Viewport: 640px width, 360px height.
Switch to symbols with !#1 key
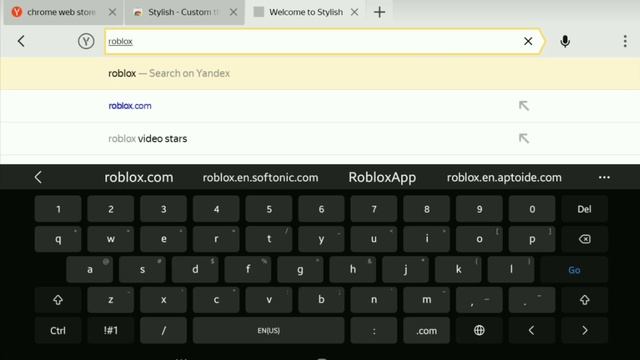point(111,330)
